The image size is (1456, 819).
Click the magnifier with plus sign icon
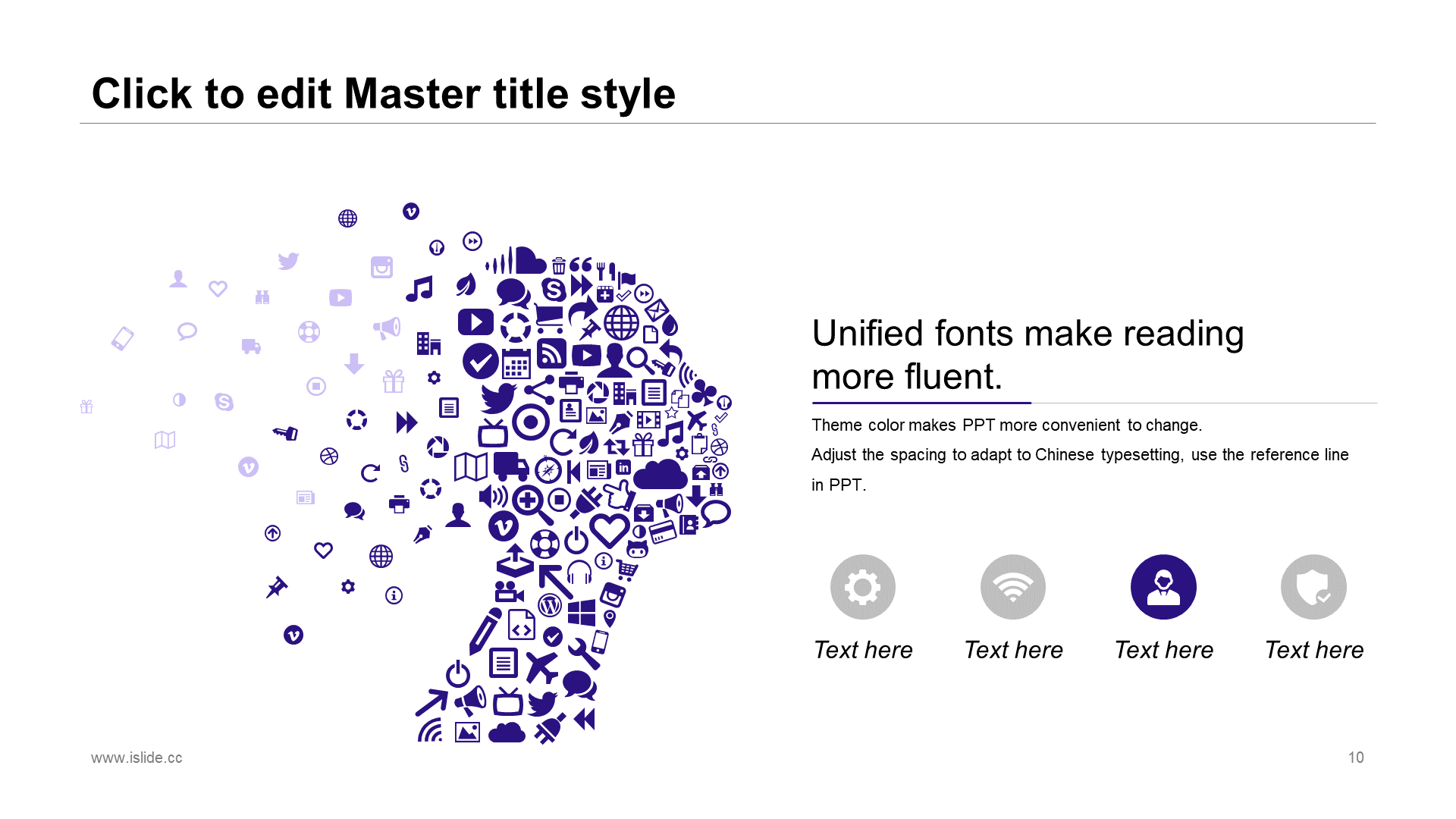532,506
